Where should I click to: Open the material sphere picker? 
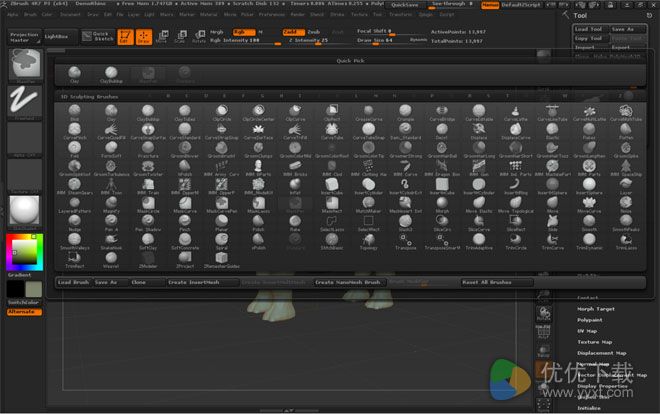(x=25, y=210)
